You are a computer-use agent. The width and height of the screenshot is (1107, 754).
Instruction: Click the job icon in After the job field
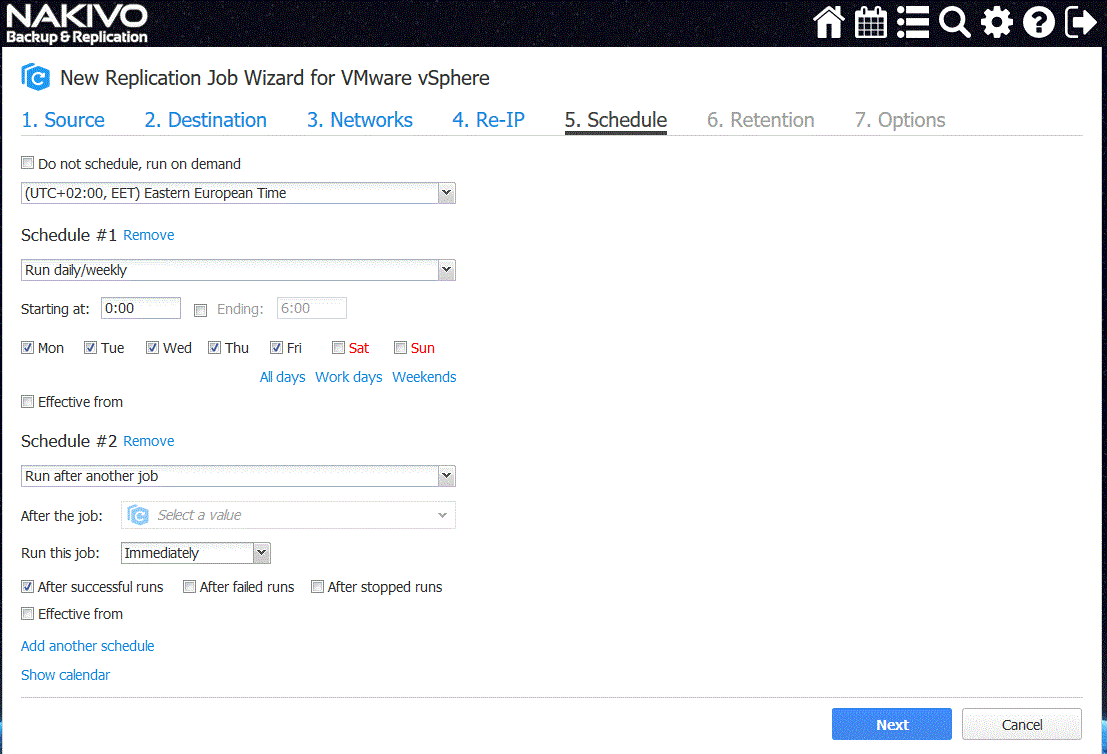click(x=138, y=515)
